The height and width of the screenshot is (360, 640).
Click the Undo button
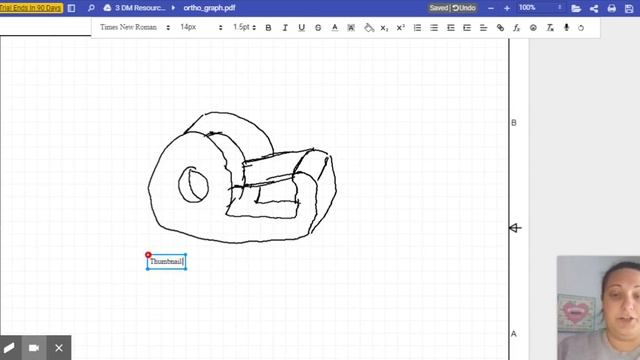[464, 8]
